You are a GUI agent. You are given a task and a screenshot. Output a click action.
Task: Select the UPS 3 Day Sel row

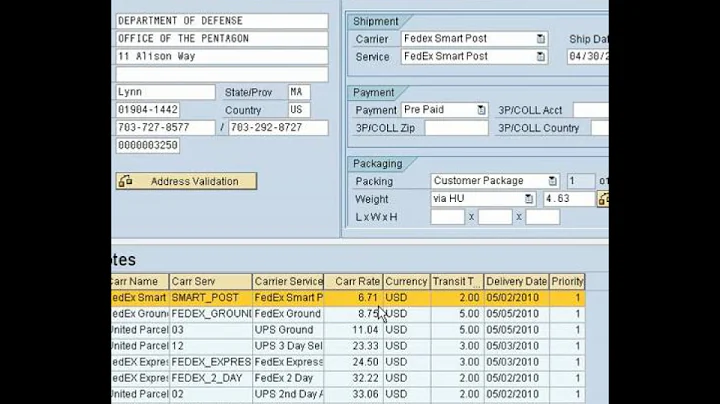[x=348, y=346]
